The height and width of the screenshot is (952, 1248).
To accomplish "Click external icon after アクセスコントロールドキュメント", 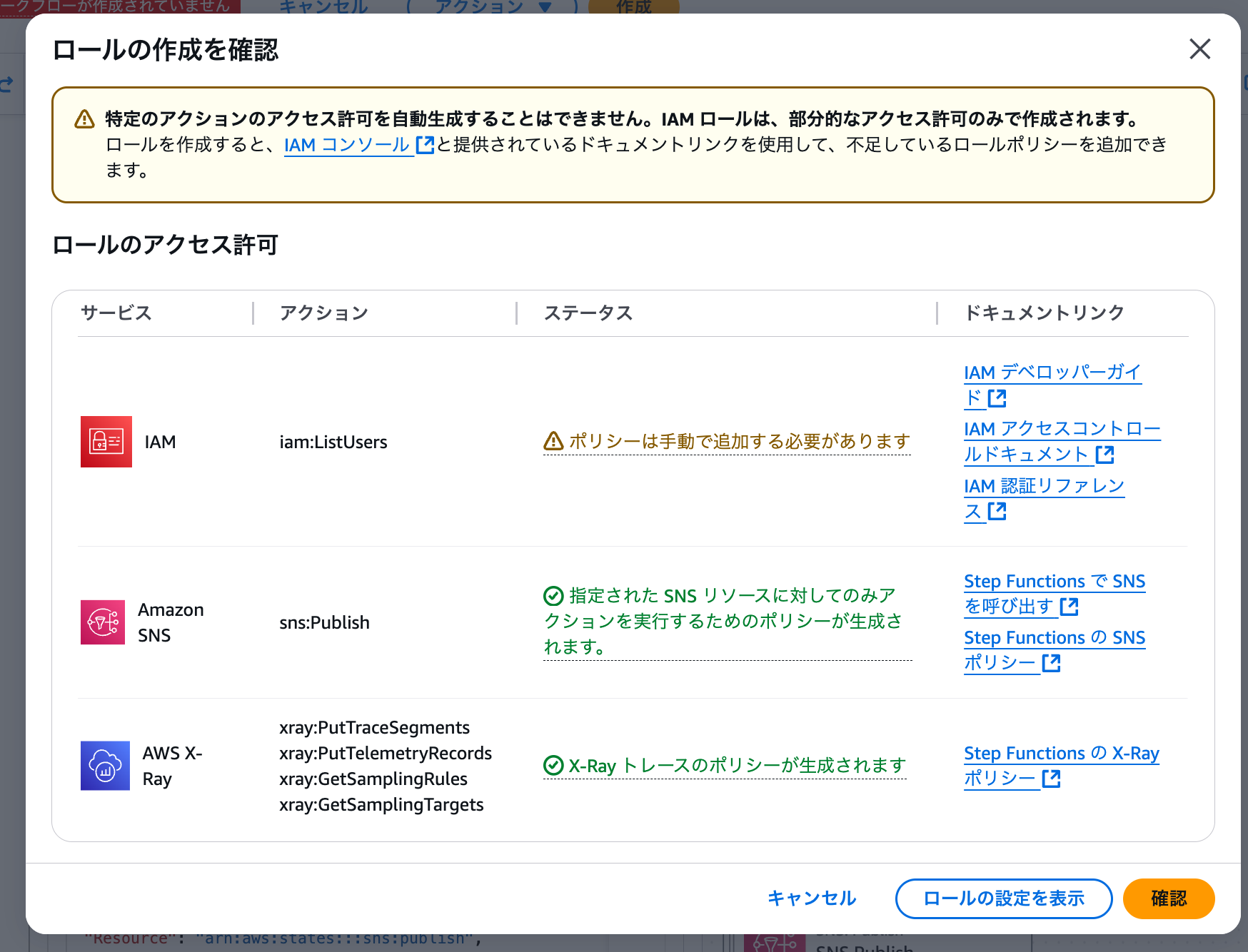I will tap(1104, 455).
